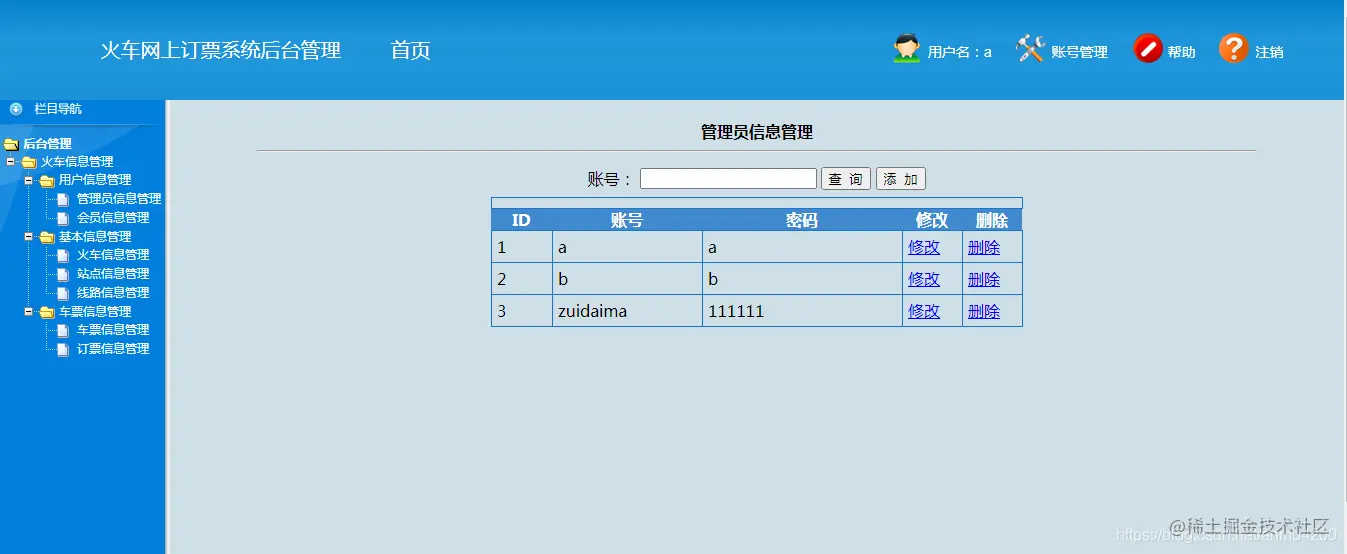The image size is (1347, 554).
Task: Click the 车票信息管理 folder icon
Action: coord(47,312)
